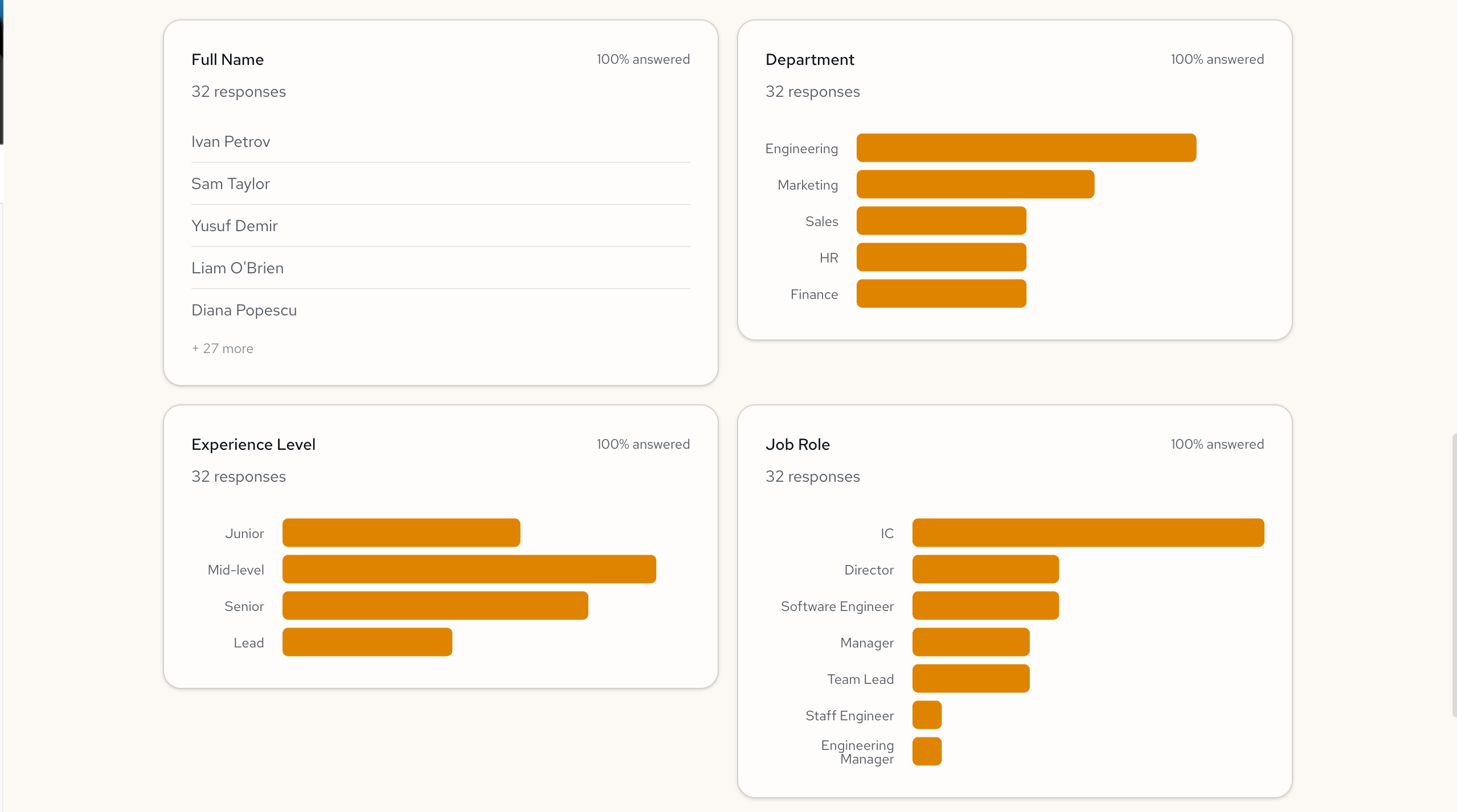The height and width of the screenshot is (812, 1457).
Task: Open the Liam O'Brien response entry
Action: [x=238, y=268]
